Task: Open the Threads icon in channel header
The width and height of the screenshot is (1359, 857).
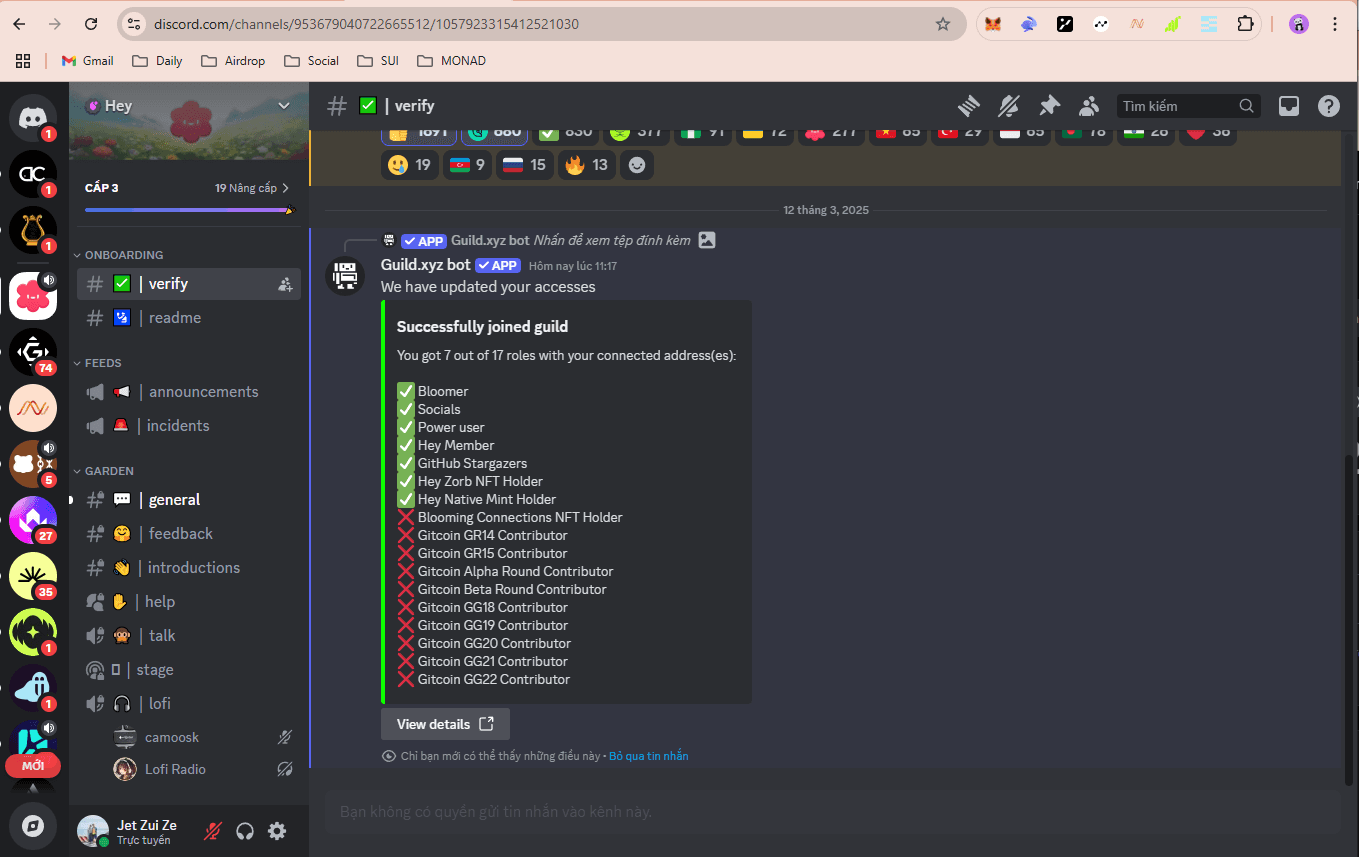Action: pyautogui.click(x=968, y=106)
